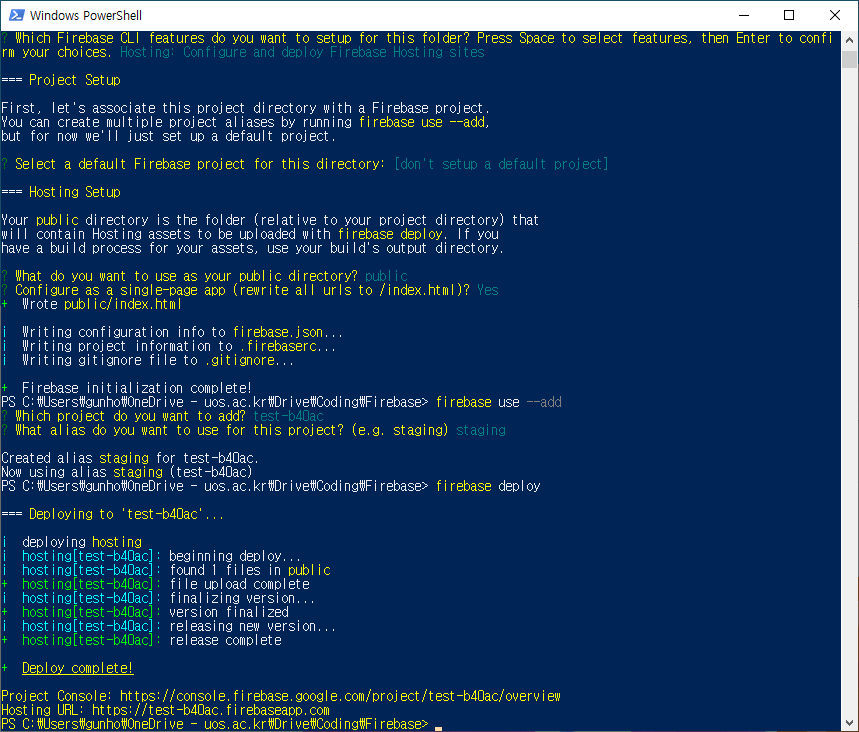859x732 pixels.
Task: Click 'Writing configuration info to firebase.json...' line
Action: click(182, 332)
